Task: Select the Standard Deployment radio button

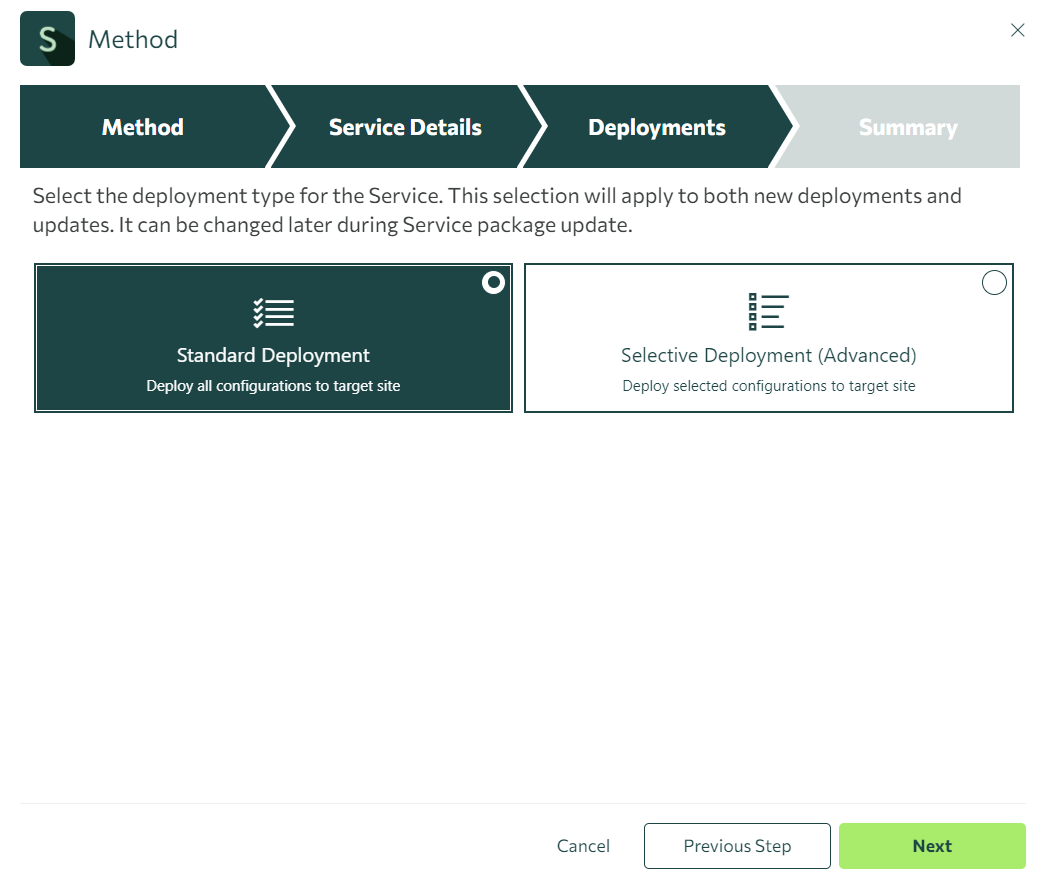Action: 493,283
